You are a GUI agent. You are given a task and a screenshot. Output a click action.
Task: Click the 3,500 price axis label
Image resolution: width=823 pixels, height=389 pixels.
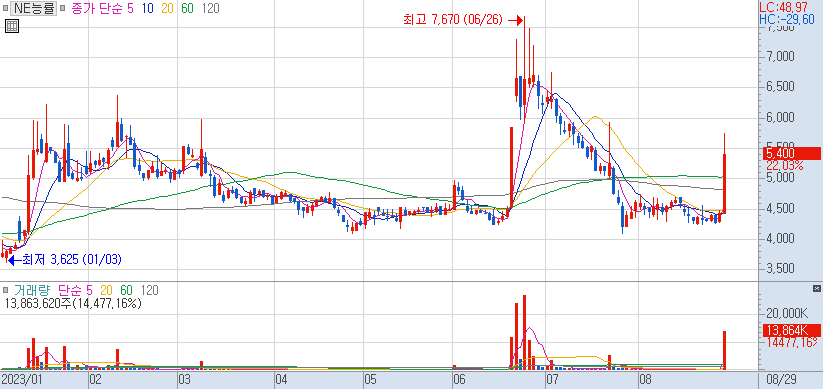780,269
